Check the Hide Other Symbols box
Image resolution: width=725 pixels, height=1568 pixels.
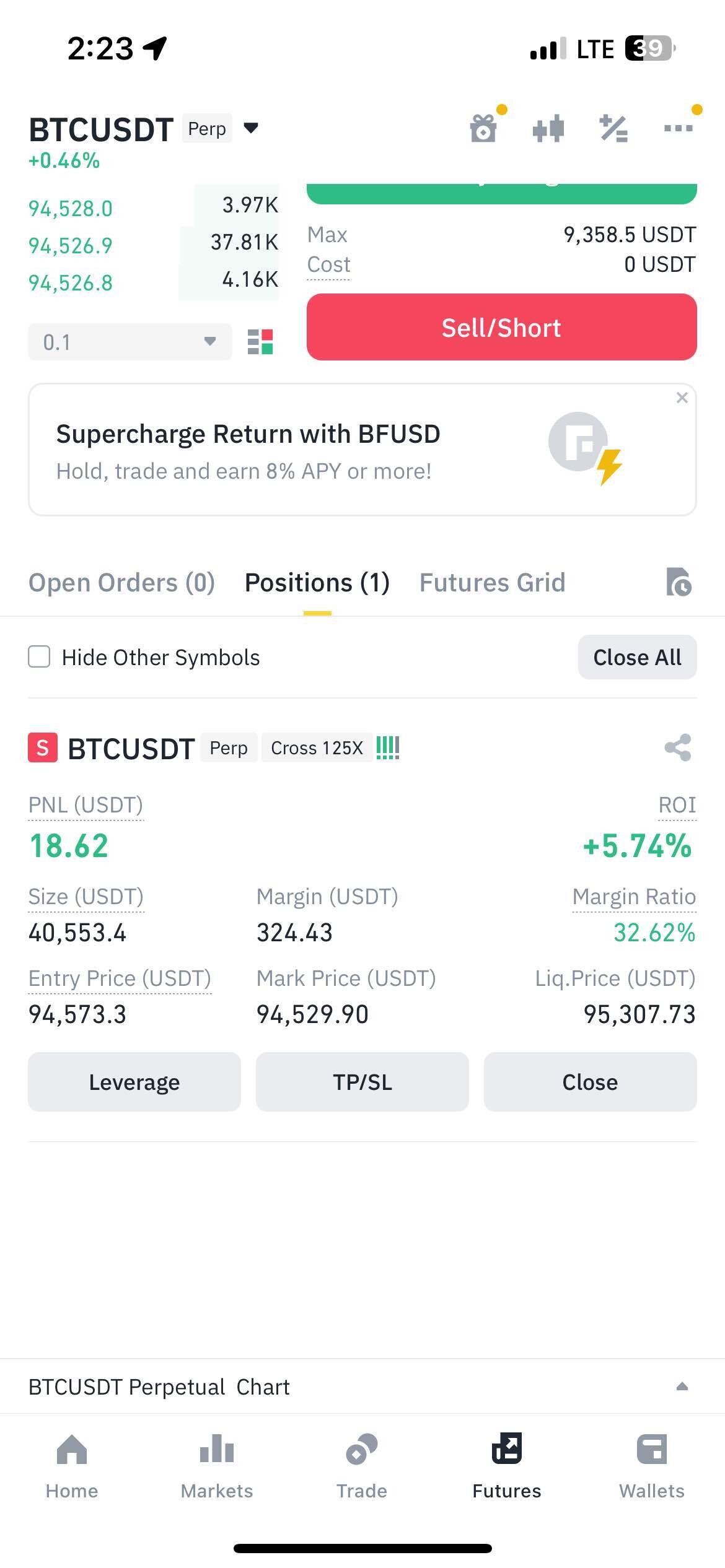39,657
